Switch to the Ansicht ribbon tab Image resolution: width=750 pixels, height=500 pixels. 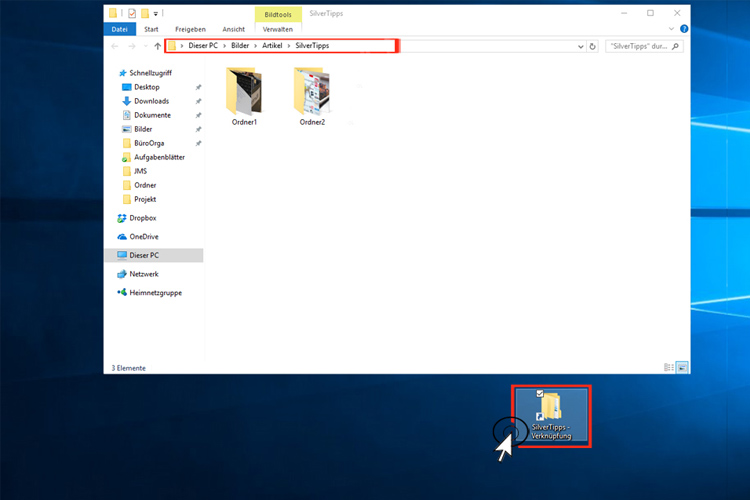click(233, 30)
